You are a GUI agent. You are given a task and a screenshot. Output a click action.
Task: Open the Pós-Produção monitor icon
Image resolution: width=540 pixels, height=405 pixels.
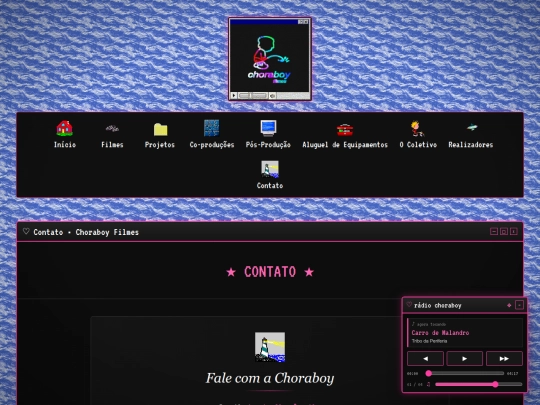point(268,128)
